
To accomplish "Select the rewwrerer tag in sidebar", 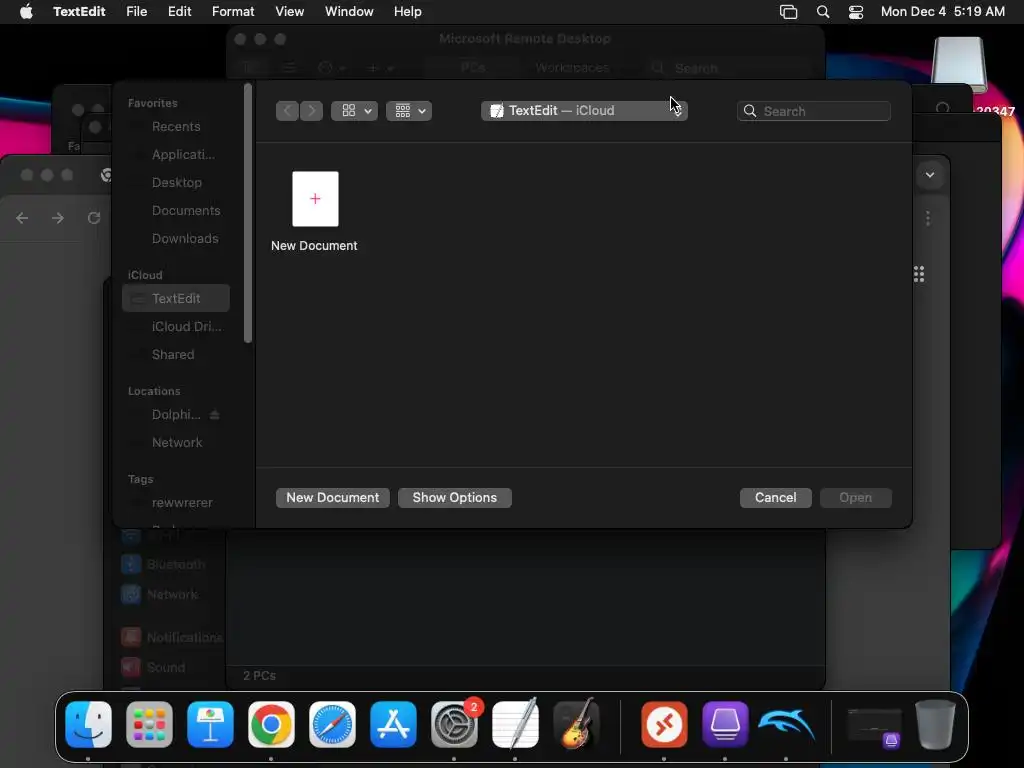I will point(176,503).
